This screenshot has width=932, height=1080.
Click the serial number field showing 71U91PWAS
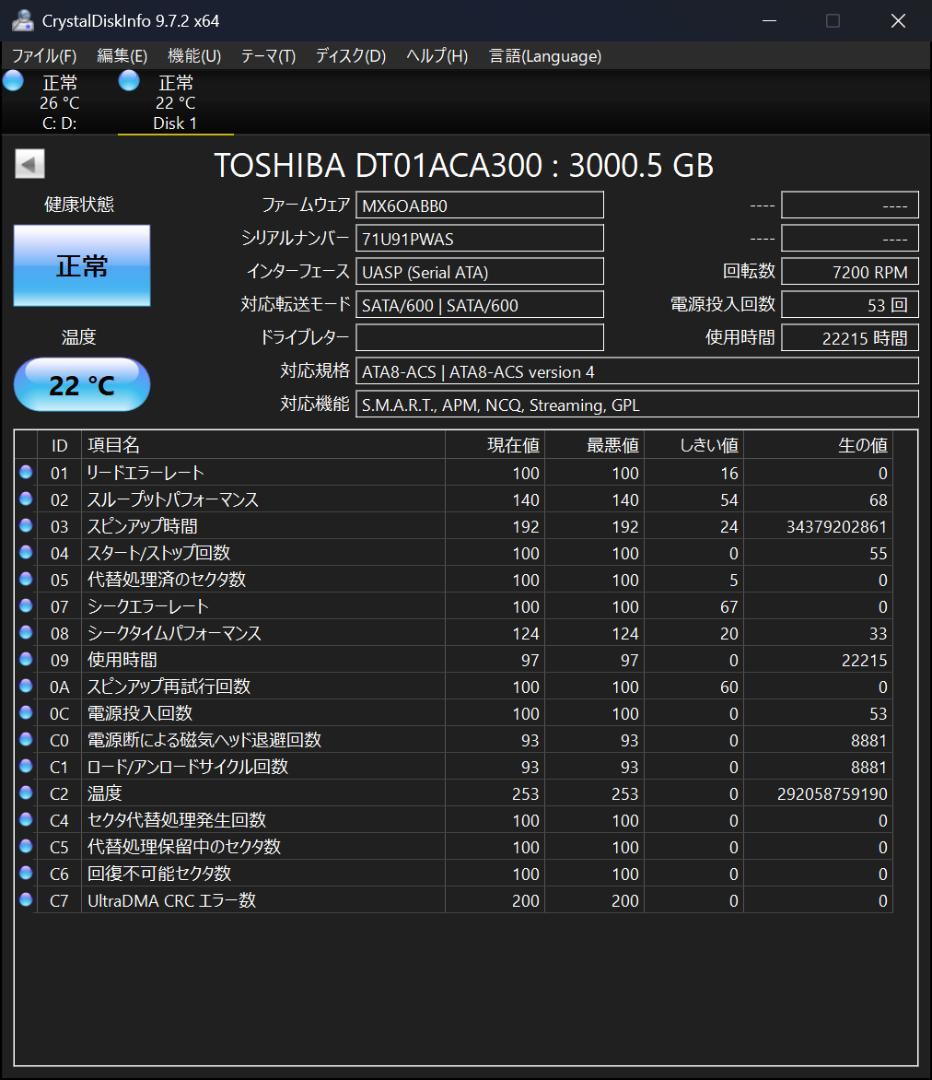478,238
